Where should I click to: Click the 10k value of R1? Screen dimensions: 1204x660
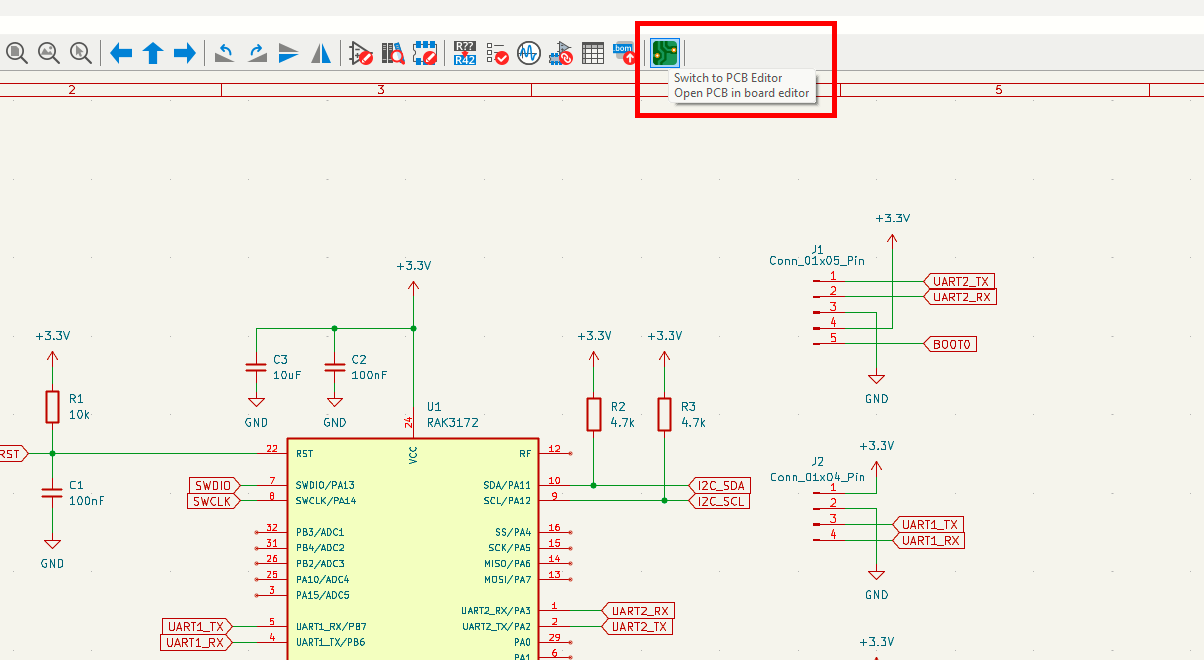(x=79, y=414)
